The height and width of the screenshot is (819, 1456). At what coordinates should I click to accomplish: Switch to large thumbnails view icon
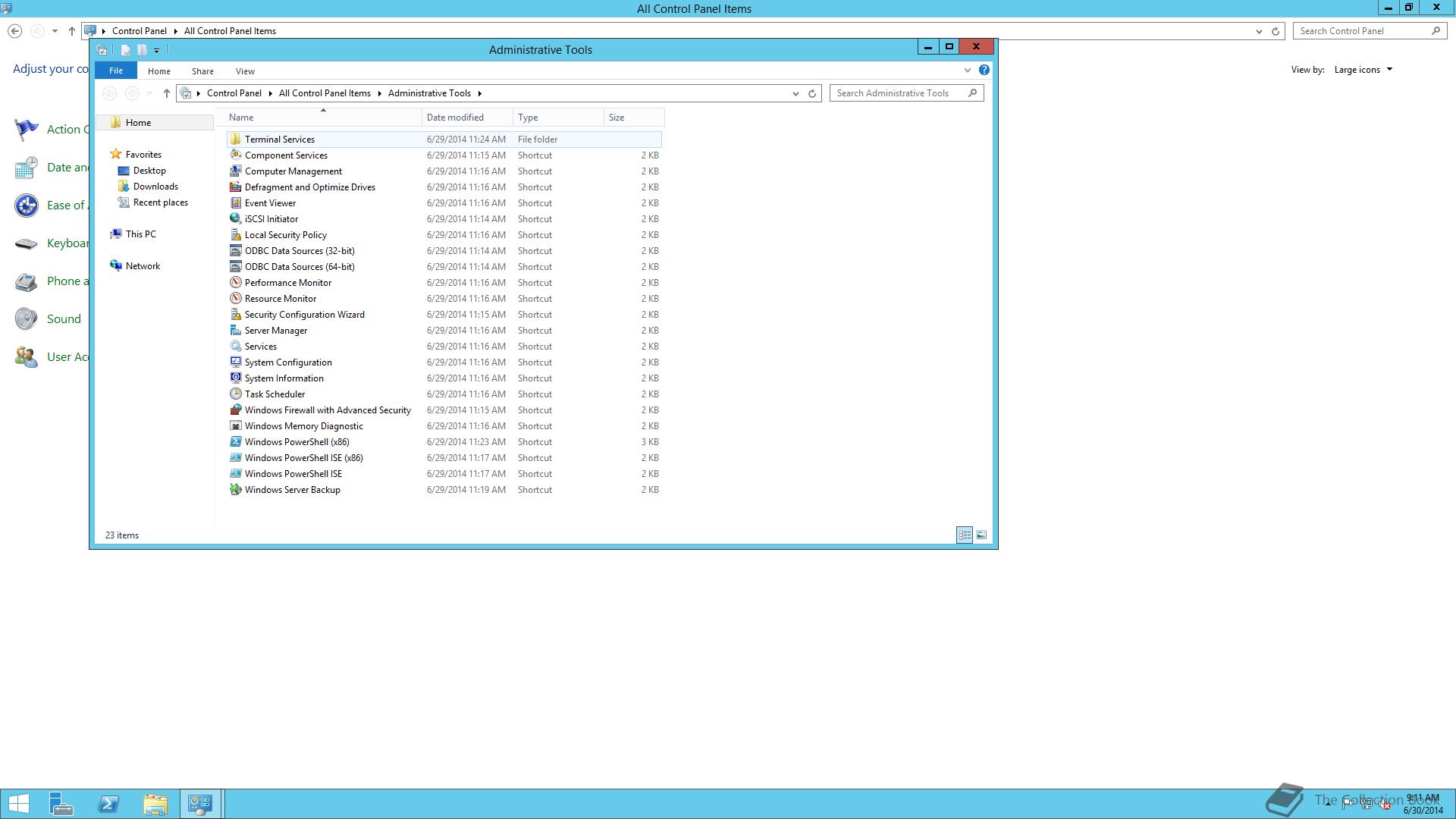(981, 535)
